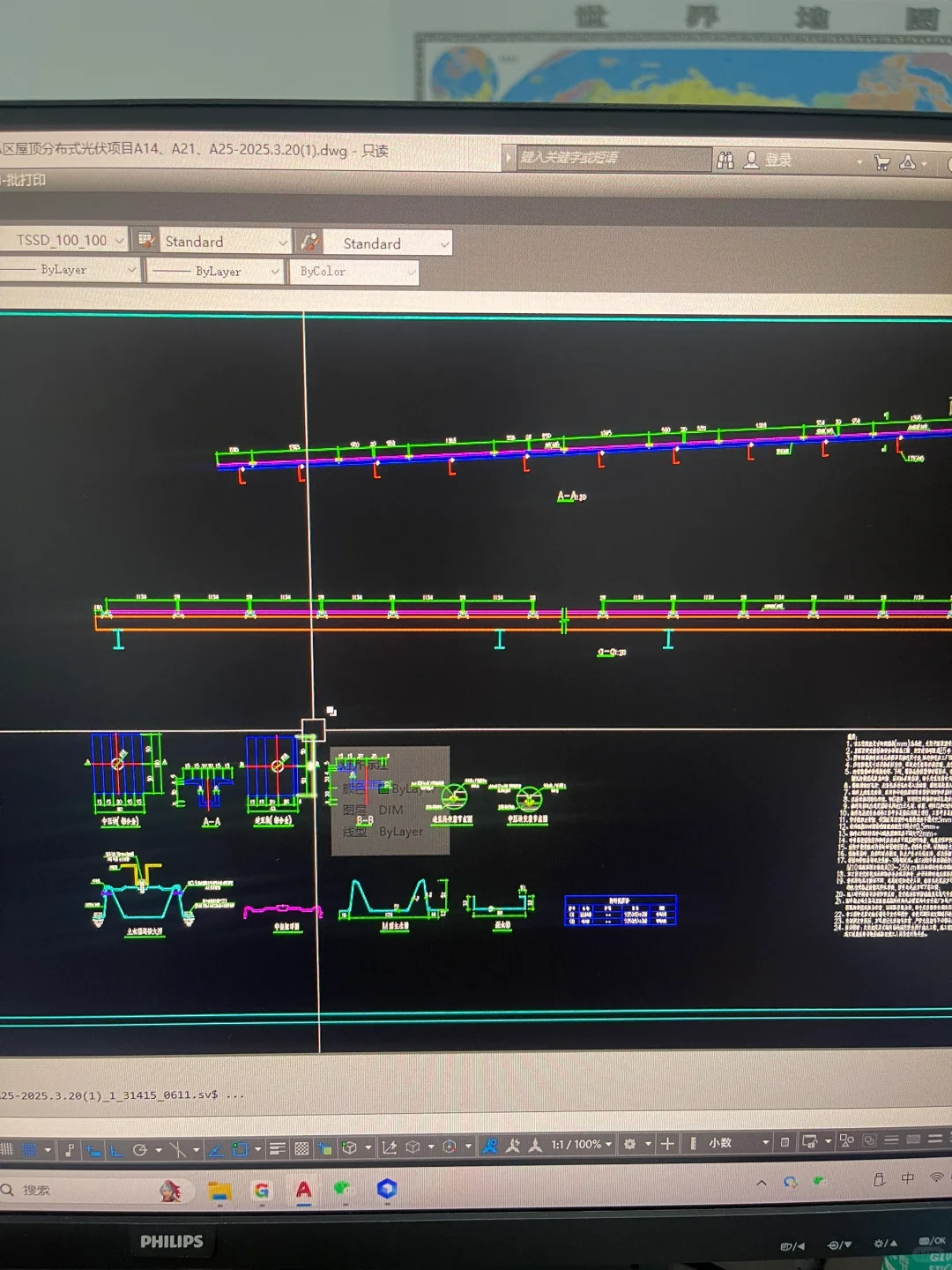The height and width of the screenshot is (1270, 952).
Task: Open the green taskbar application icon
Action: pos(343,1189)
